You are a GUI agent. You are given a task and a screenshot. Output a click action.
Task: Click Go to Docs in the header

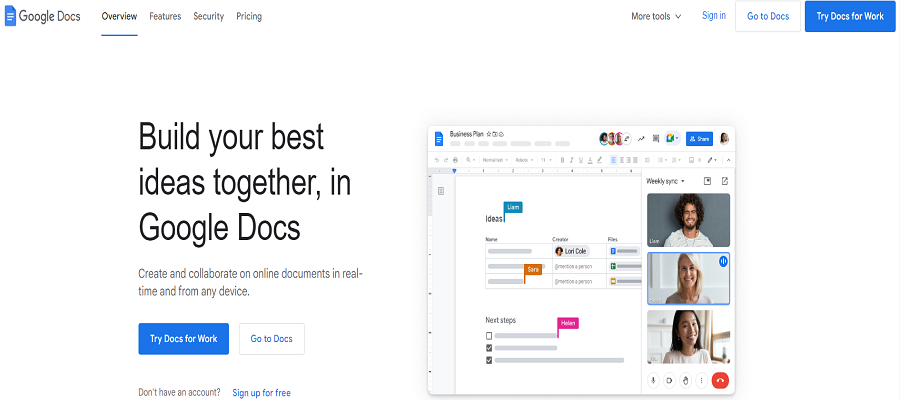tap(768, 16)
